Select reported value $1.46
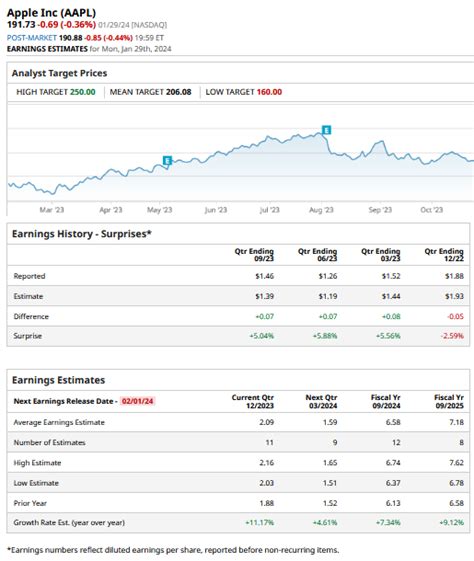Screen dimensions: 474x561 [265, 276]
